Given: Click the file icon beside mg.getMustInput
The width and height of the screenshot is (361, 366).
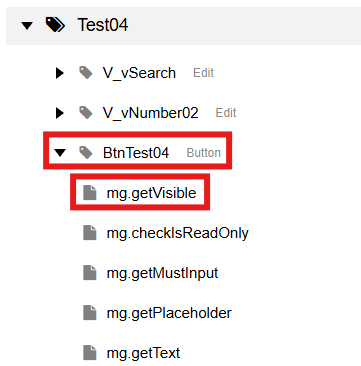Looking at the screenshot, I should (x=90, y=273).
